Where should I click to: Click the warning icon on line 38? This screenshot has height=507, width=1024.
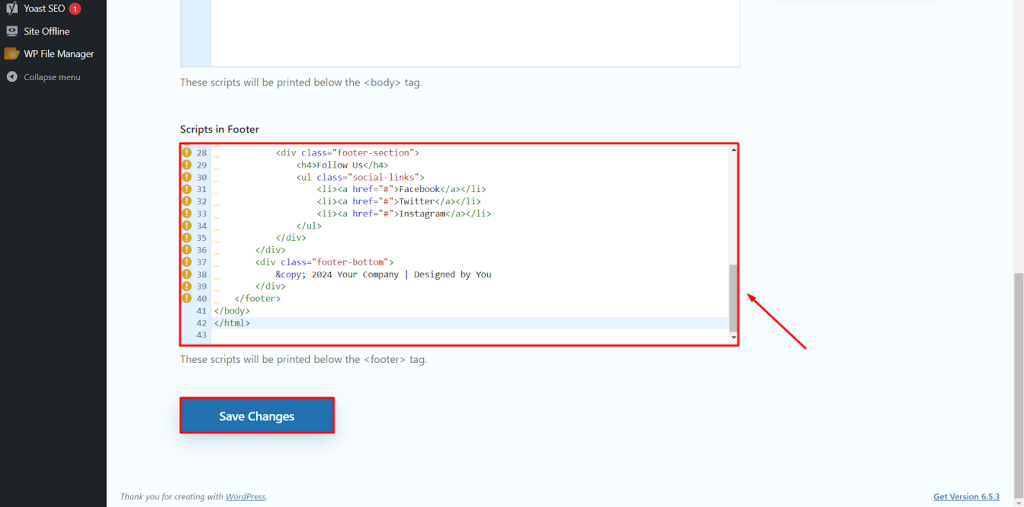(x=187, y=274)
